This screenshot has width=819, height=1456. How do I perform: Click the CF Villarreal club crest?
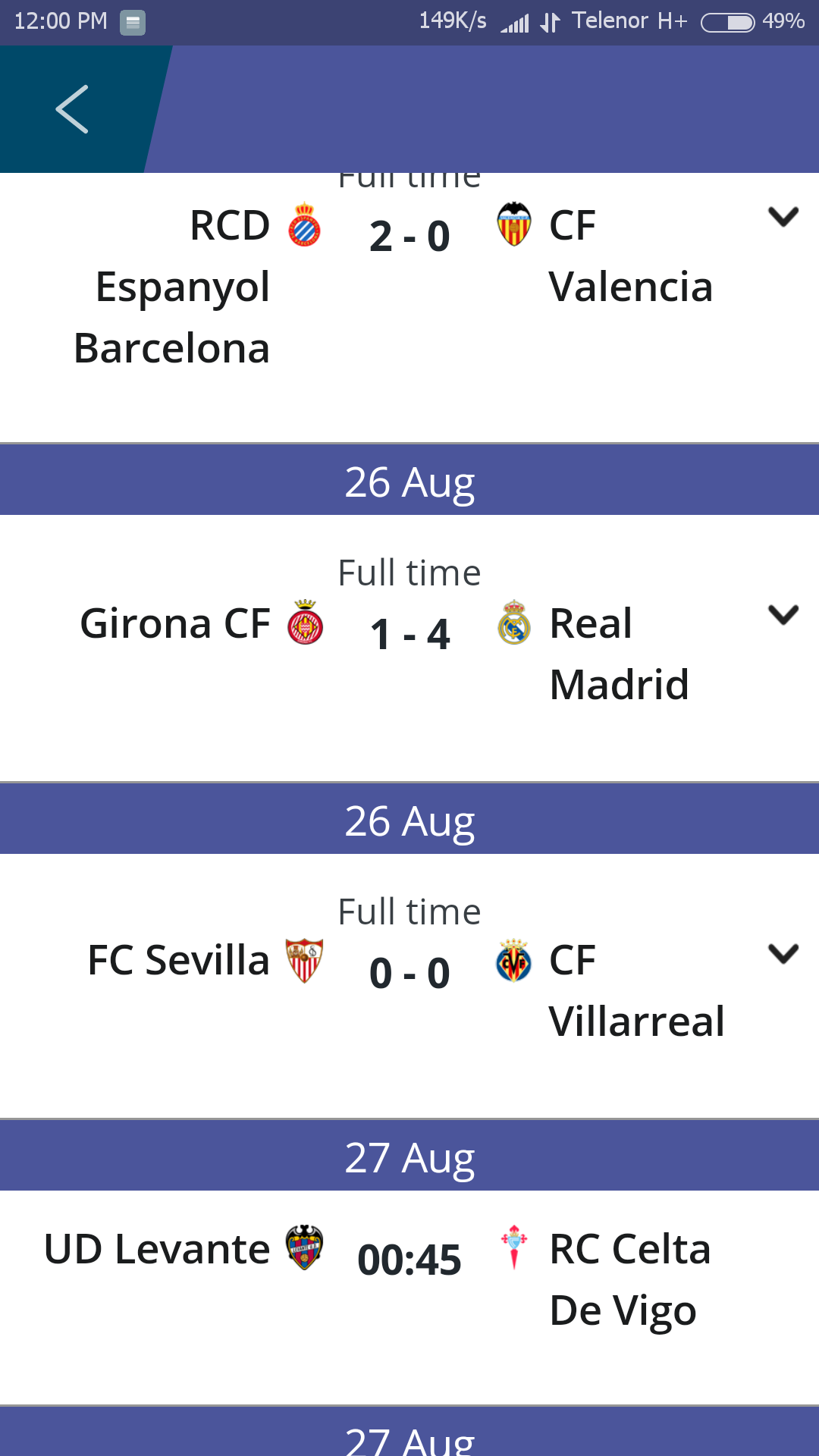tap(513, 960)
